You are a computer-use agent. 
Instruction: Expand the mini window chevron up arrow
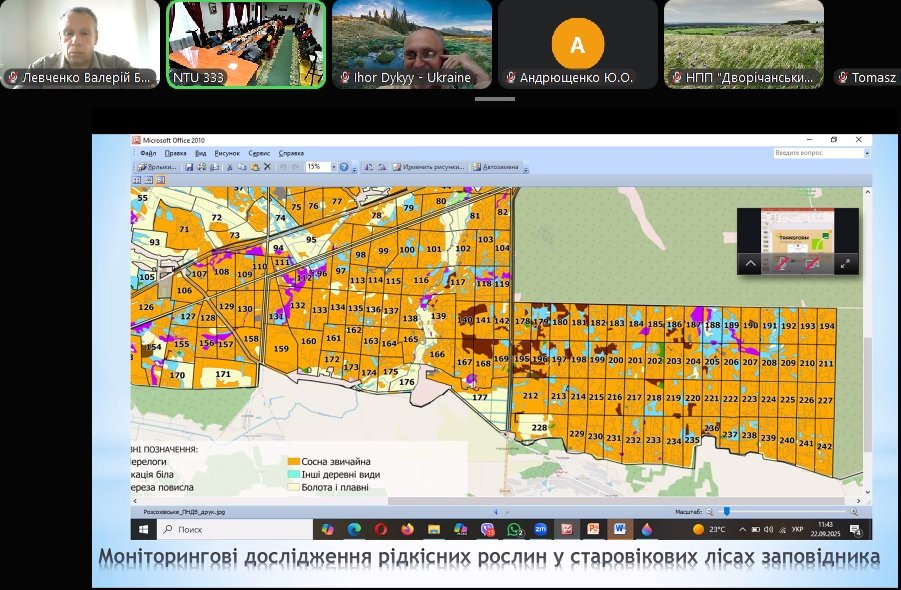click(750, 264)
